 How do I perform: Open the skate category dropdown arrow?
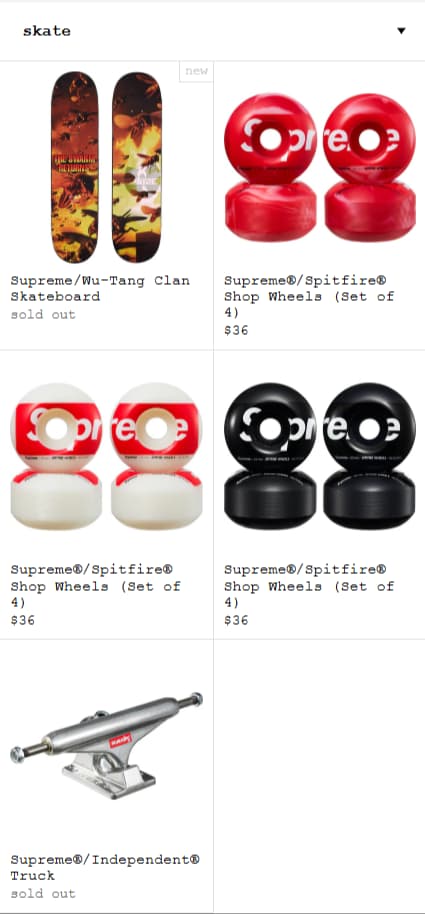401,31
